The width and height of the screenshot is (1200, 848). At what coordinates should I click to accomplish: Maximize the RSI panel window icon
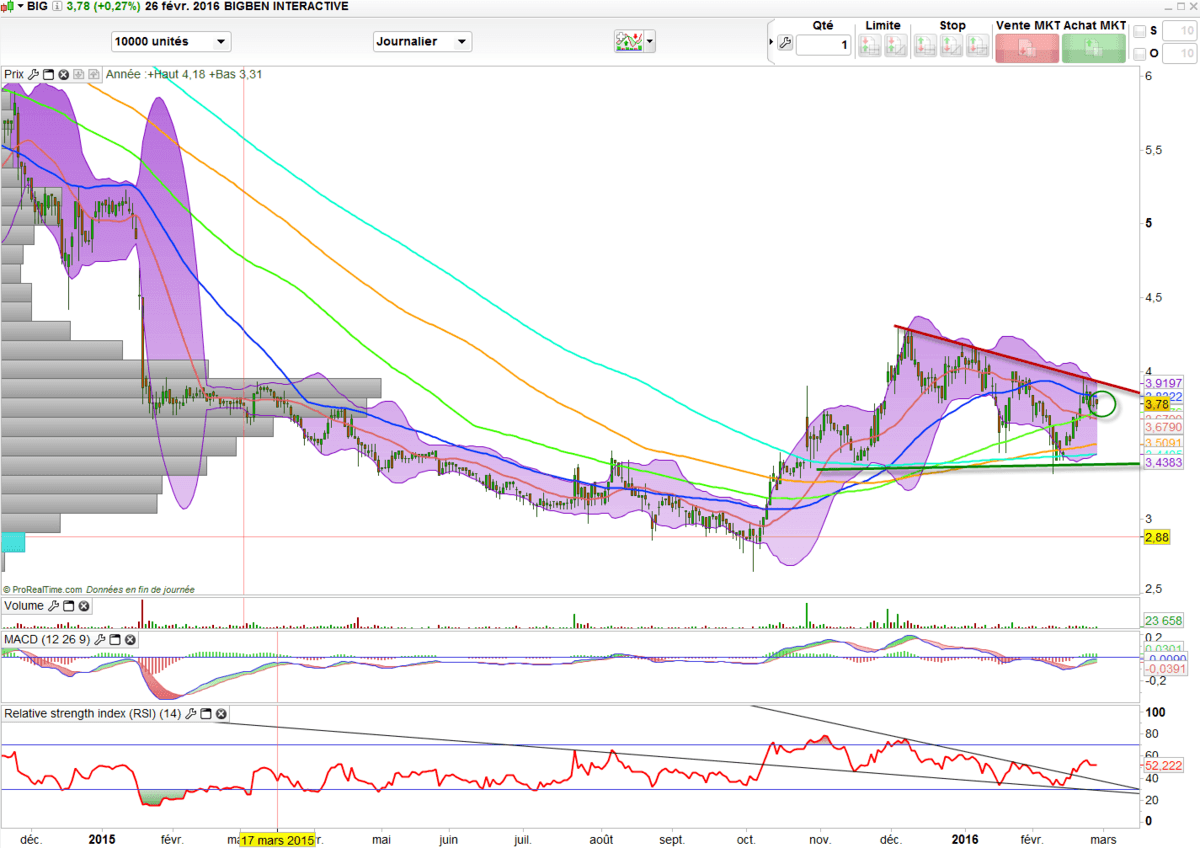tap(206, 714)
